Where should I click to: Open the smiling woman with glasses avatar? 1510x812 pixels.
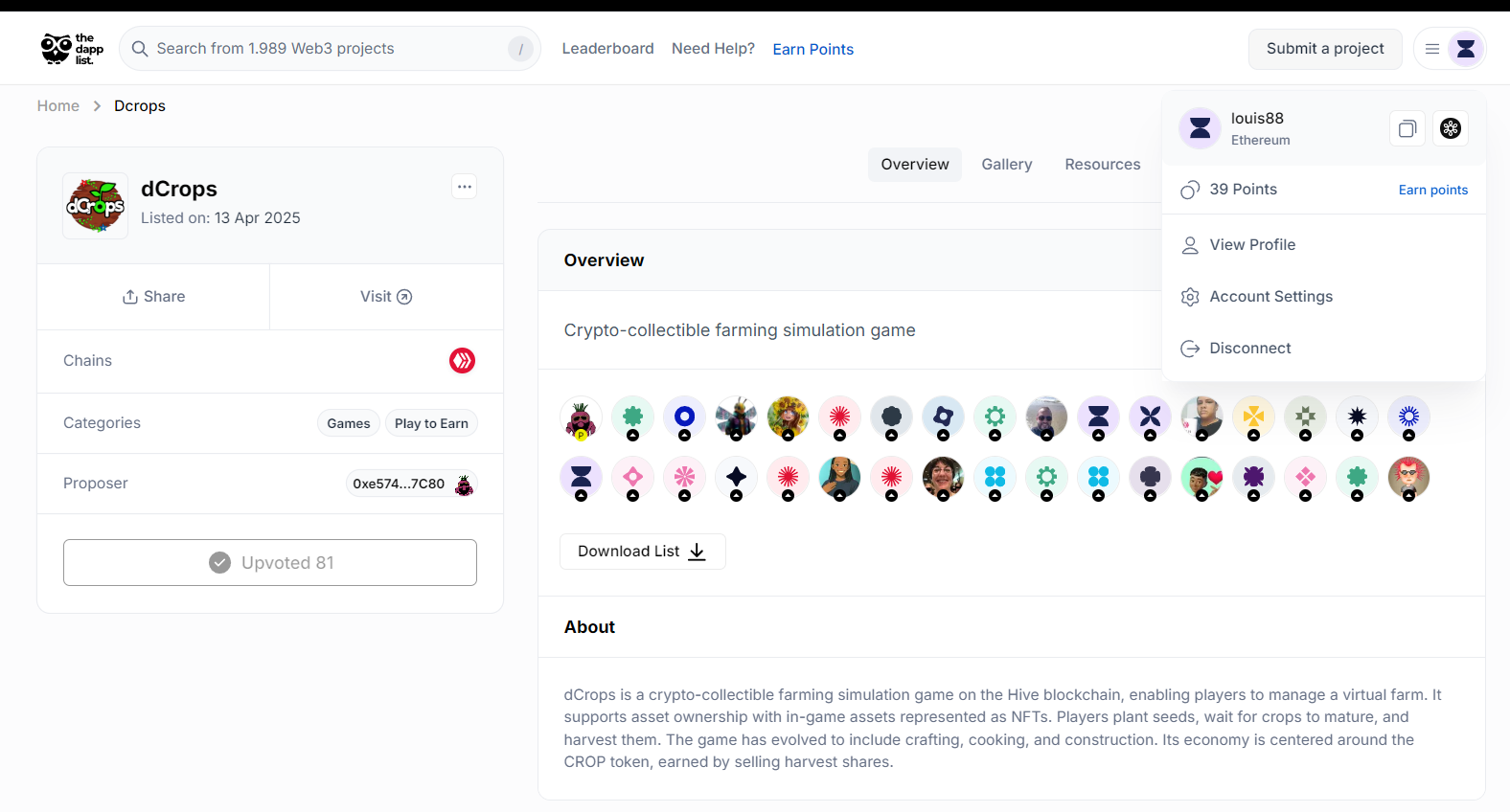tap(943, 479)
